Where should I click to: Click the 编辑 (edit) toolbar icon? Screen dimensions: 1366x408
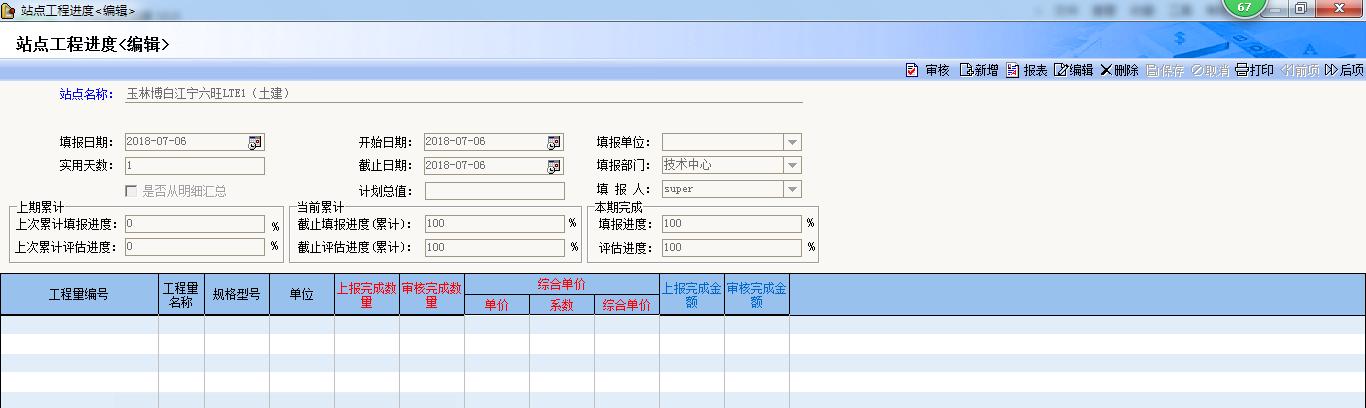click(1061, 71)
